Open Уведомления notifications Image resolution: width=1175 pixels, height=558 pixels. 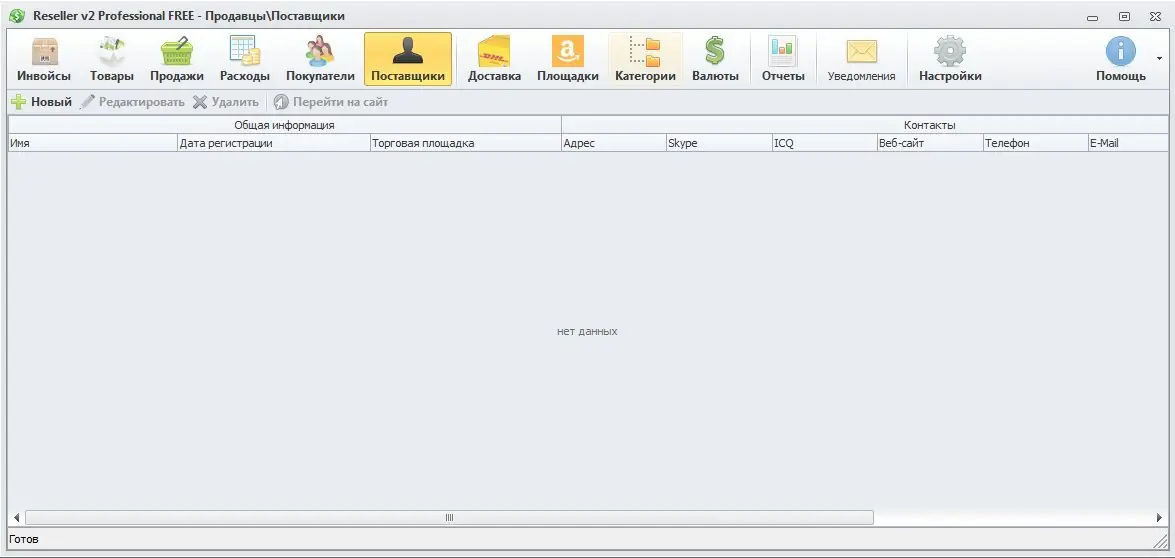click(x=861, y=59)
